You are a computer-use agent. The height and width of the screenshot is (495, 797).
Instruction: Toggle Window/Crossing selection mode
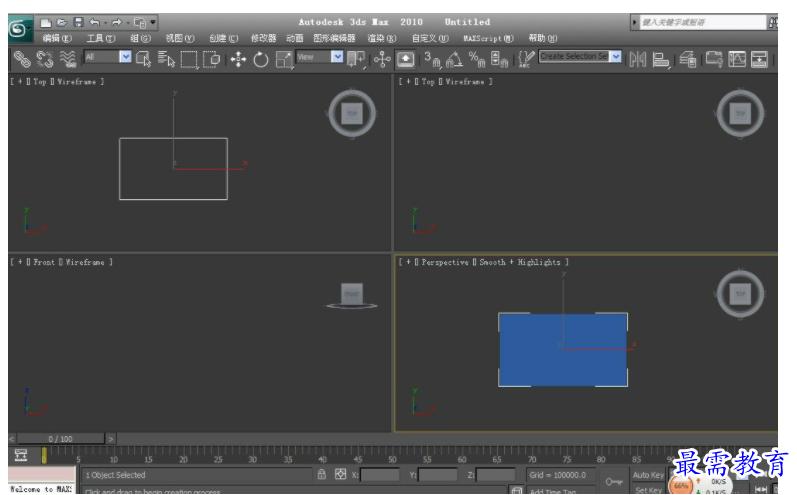pos(211,59)
